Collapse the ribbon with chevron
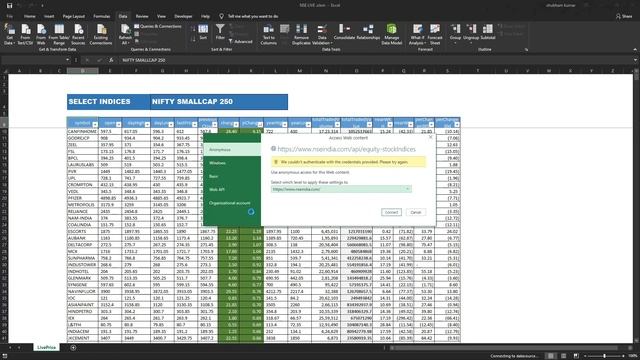This screenshot has width=640, height=360. coord(635,50)
